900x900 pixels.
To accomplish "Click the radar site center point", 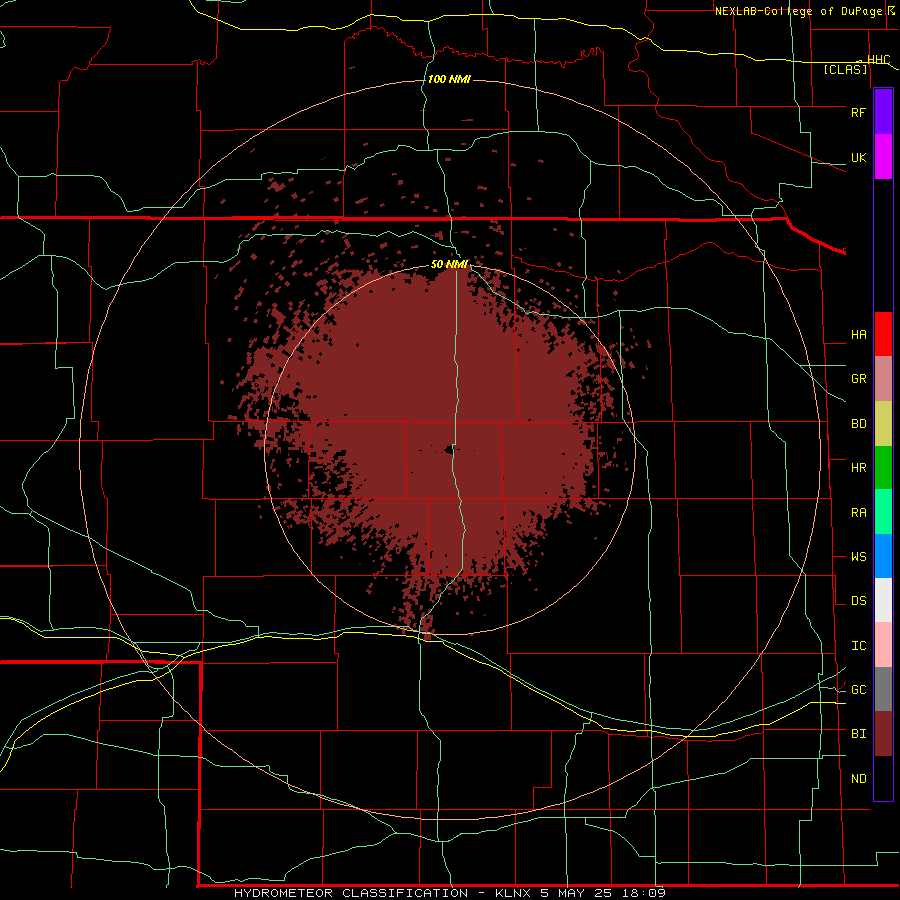I will coord(449,450).
